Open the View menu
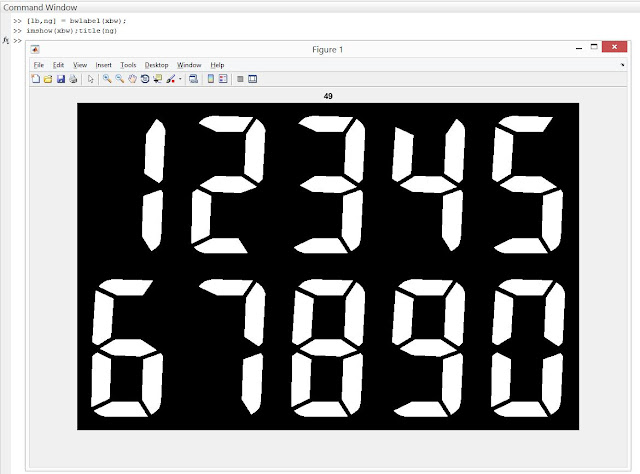 pyautogui.click(x=80, y=65)
